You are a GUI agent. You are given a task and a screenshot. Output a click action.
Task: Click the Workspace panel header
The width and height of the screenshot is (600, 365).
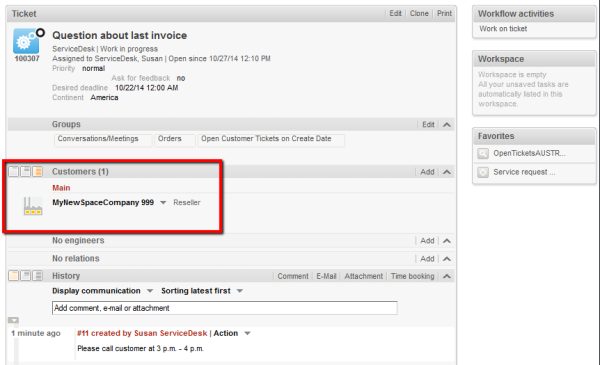[x=534, y=59]
